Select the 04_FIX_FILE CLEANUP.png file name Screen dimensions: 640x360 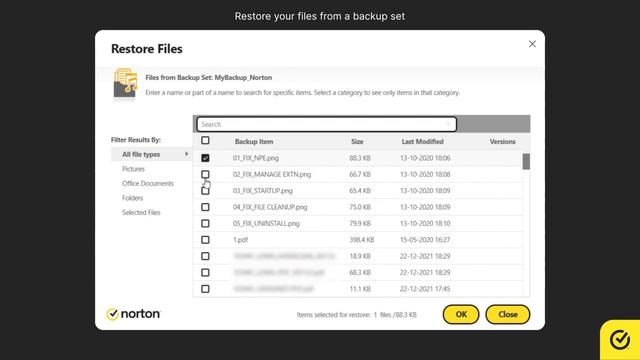[x=270, y=207]
